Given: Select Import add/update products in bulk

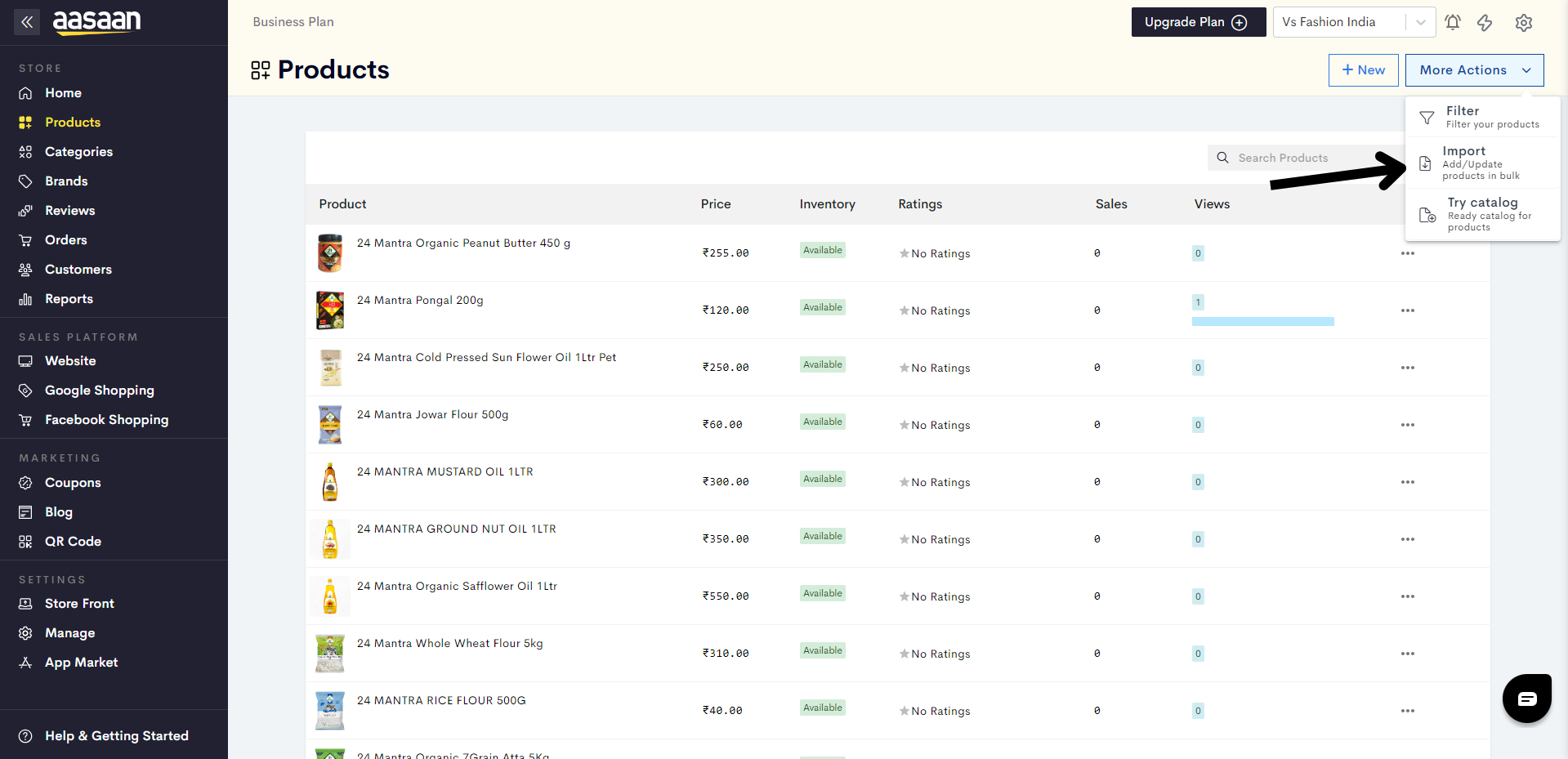Looking at the screenshot, I should pos(1482,163).
